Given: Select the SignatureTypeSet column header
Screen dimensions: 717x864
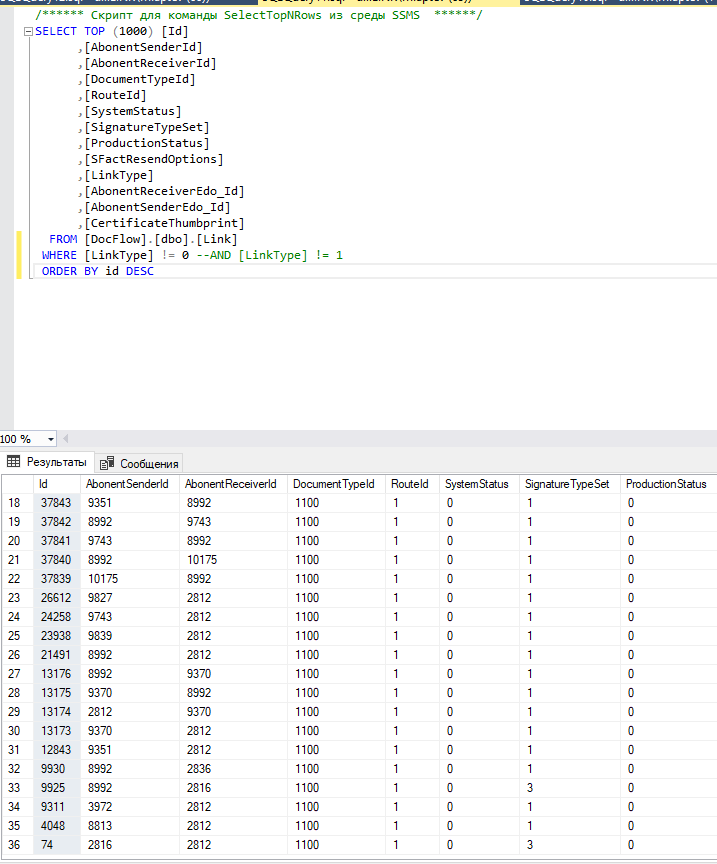Looking at the screenshot, I should pyautogui.click(x=567, y=484).
